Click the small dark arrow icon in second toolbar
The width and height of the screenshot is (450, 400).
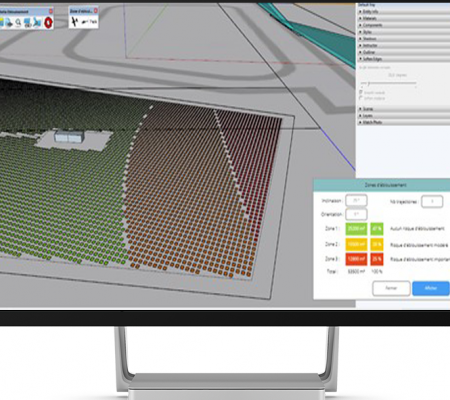(84, 22)
